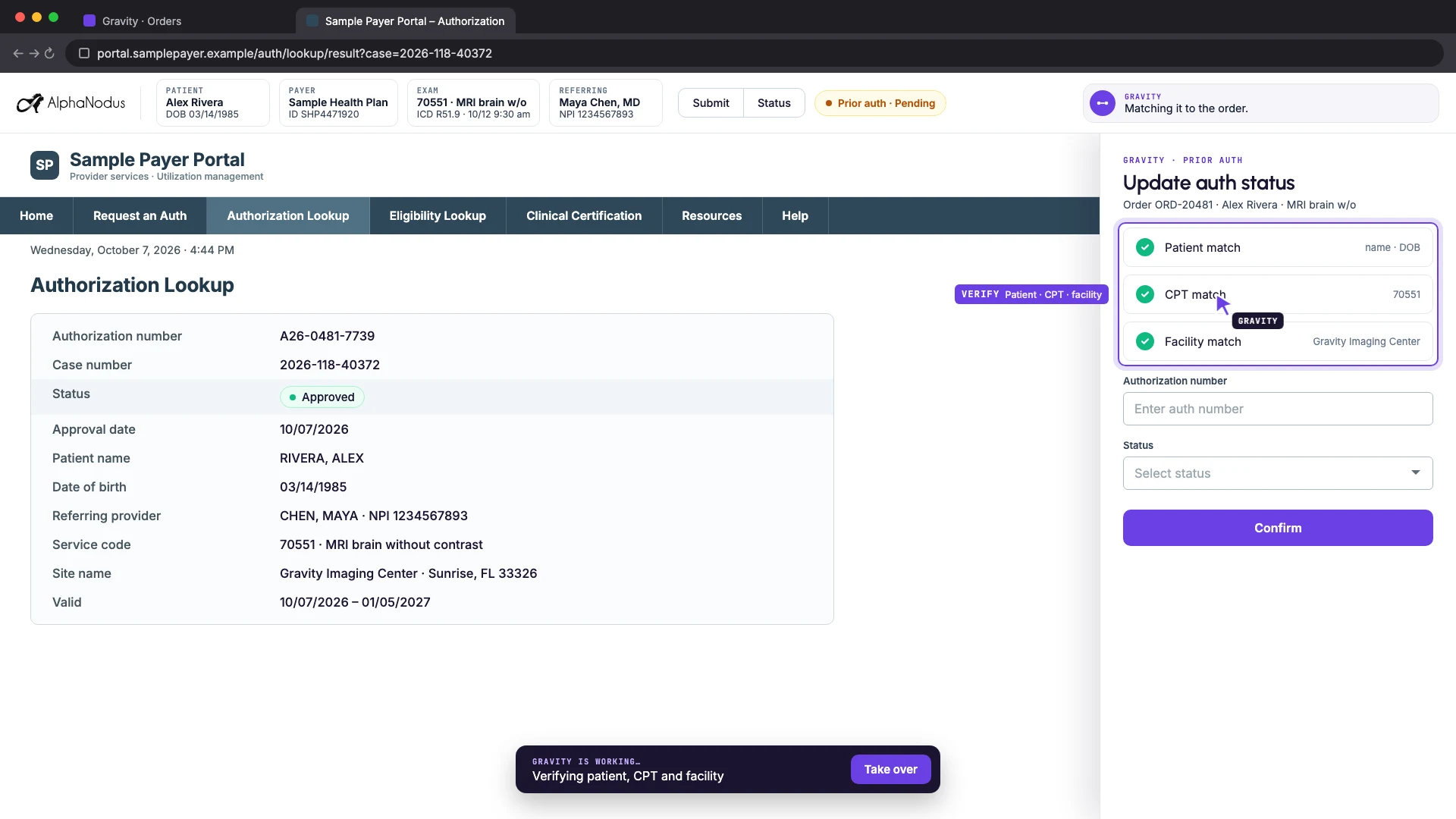Reload the page with refresh icon
This screenshot has height=819, width=1456.
click(49, 53)
